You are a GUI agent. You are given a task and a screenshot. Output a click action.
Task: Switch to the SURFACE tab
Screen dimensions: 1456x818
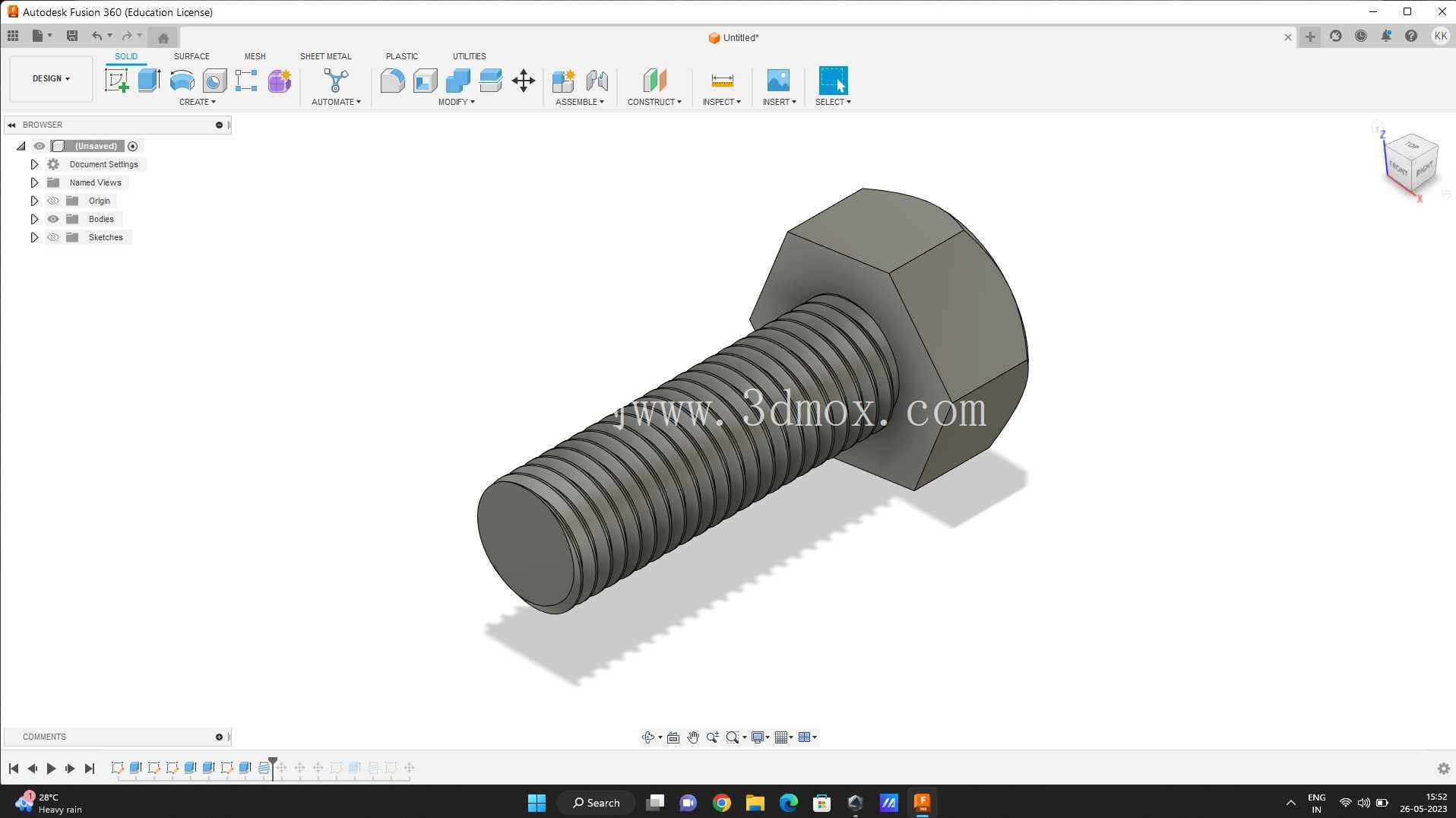point(191,56)
